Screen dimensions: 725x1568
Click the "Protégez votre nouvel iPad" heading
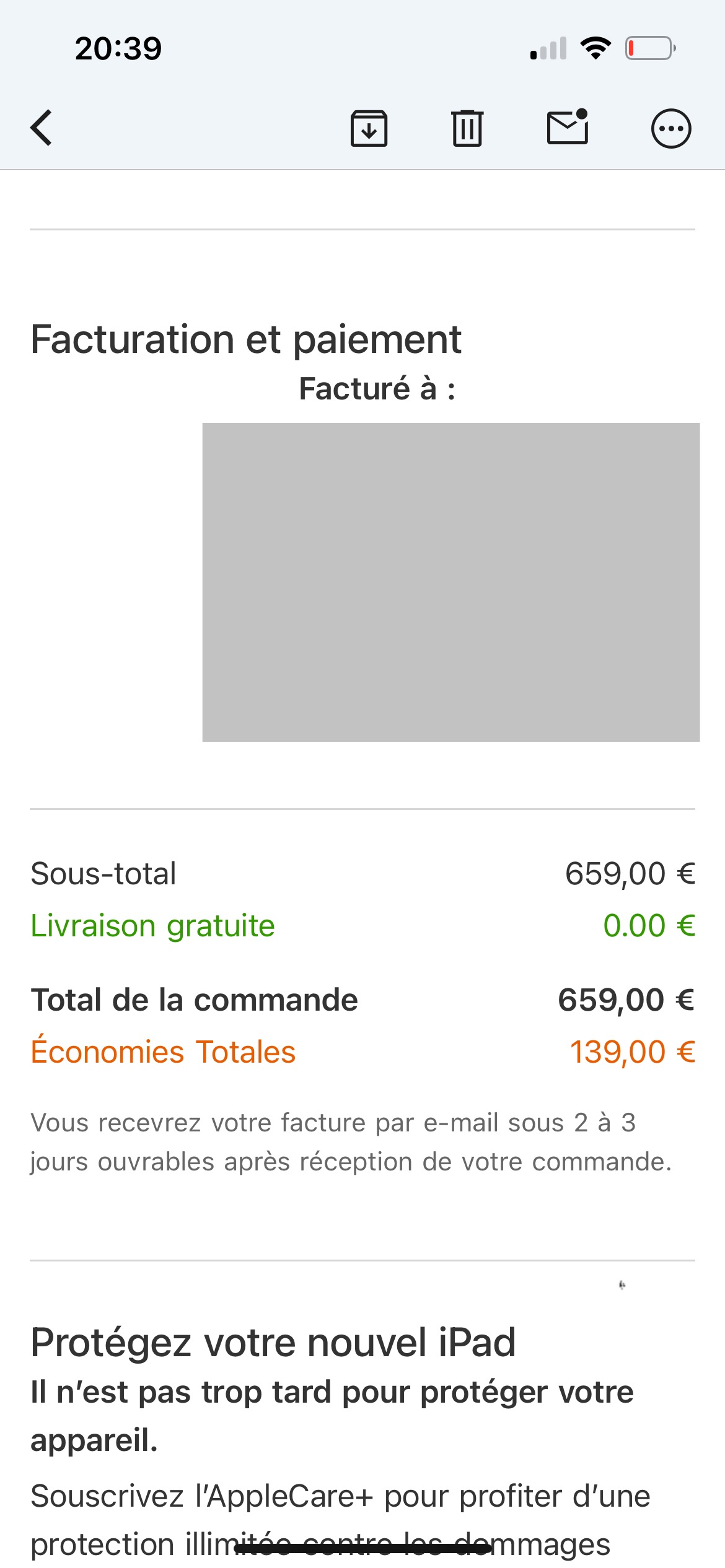pos(273,1343)
